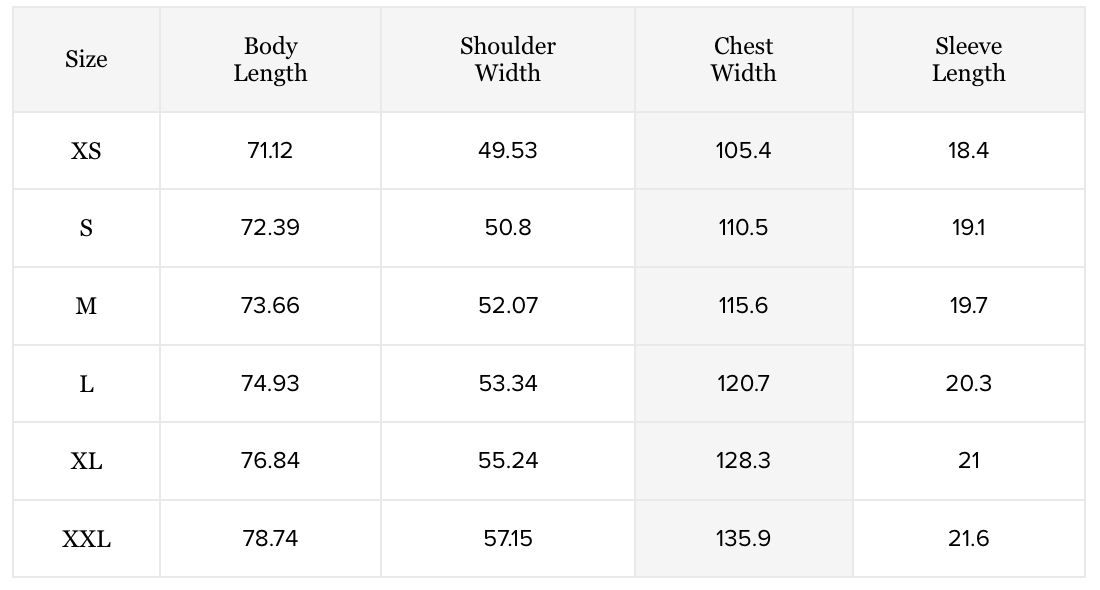Click the XXL size row label

(86, 539)
